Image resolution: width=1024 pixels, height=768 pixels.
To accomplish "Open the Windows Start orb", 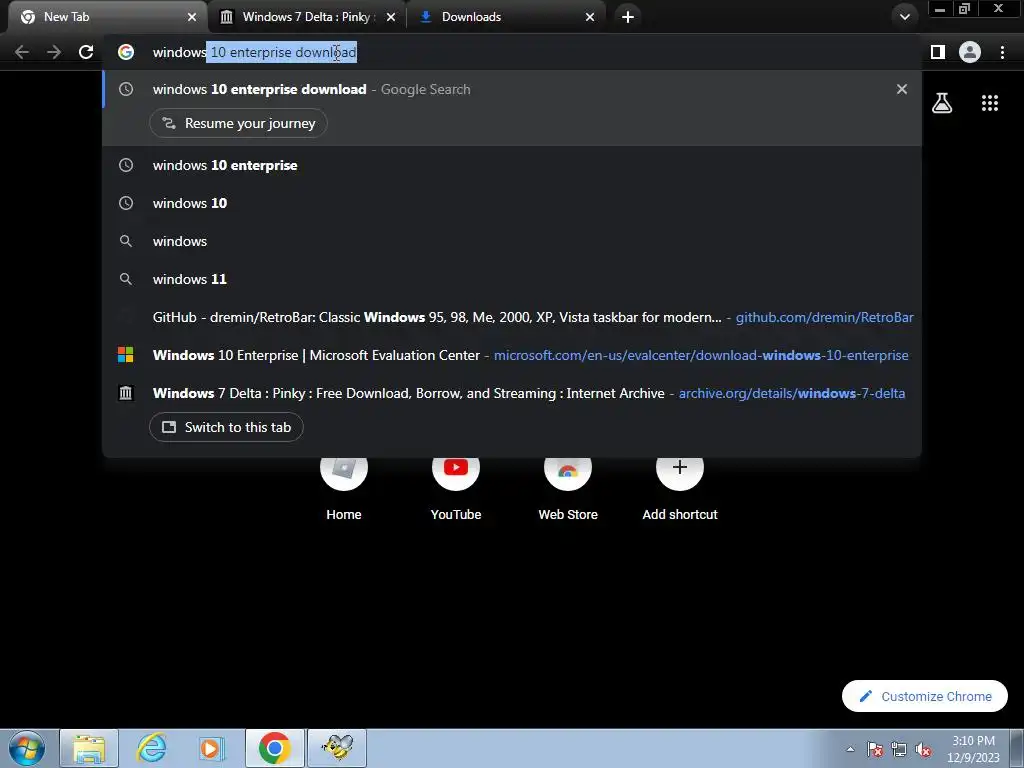I will [27, 748].
